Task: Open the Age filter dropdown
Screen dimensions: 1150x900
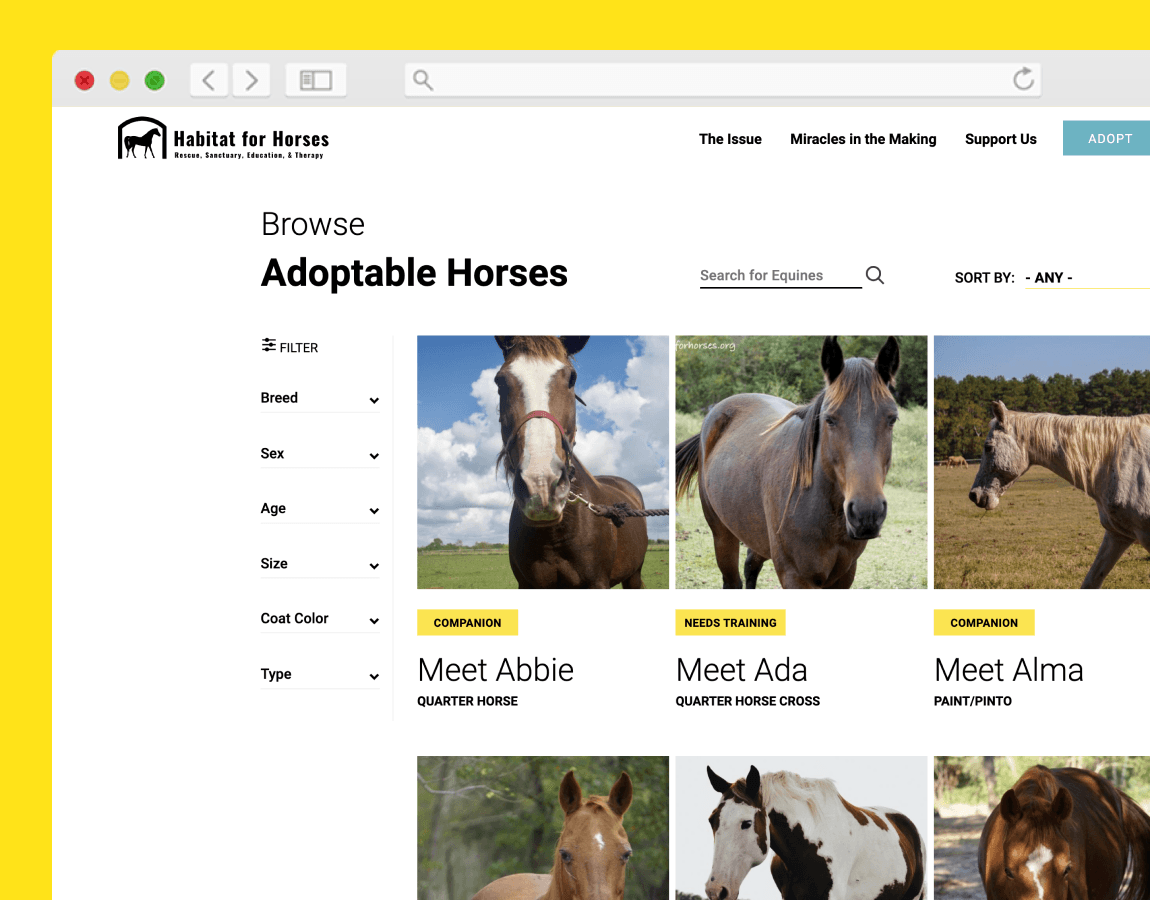Action: point(320,509)
